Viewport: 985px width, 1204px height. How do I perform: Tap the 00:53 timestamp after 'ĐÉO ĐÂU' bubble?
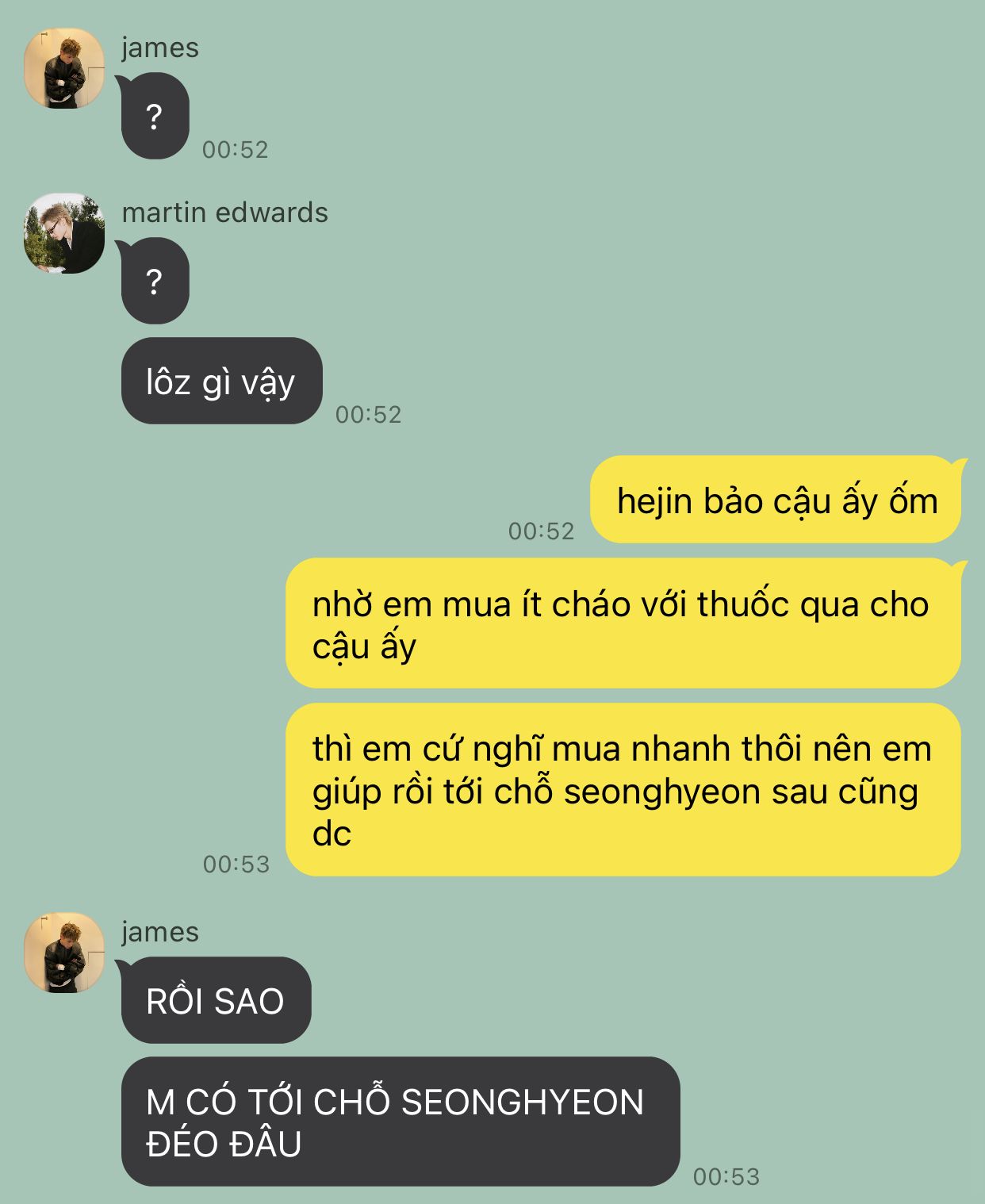(726, 1176)
